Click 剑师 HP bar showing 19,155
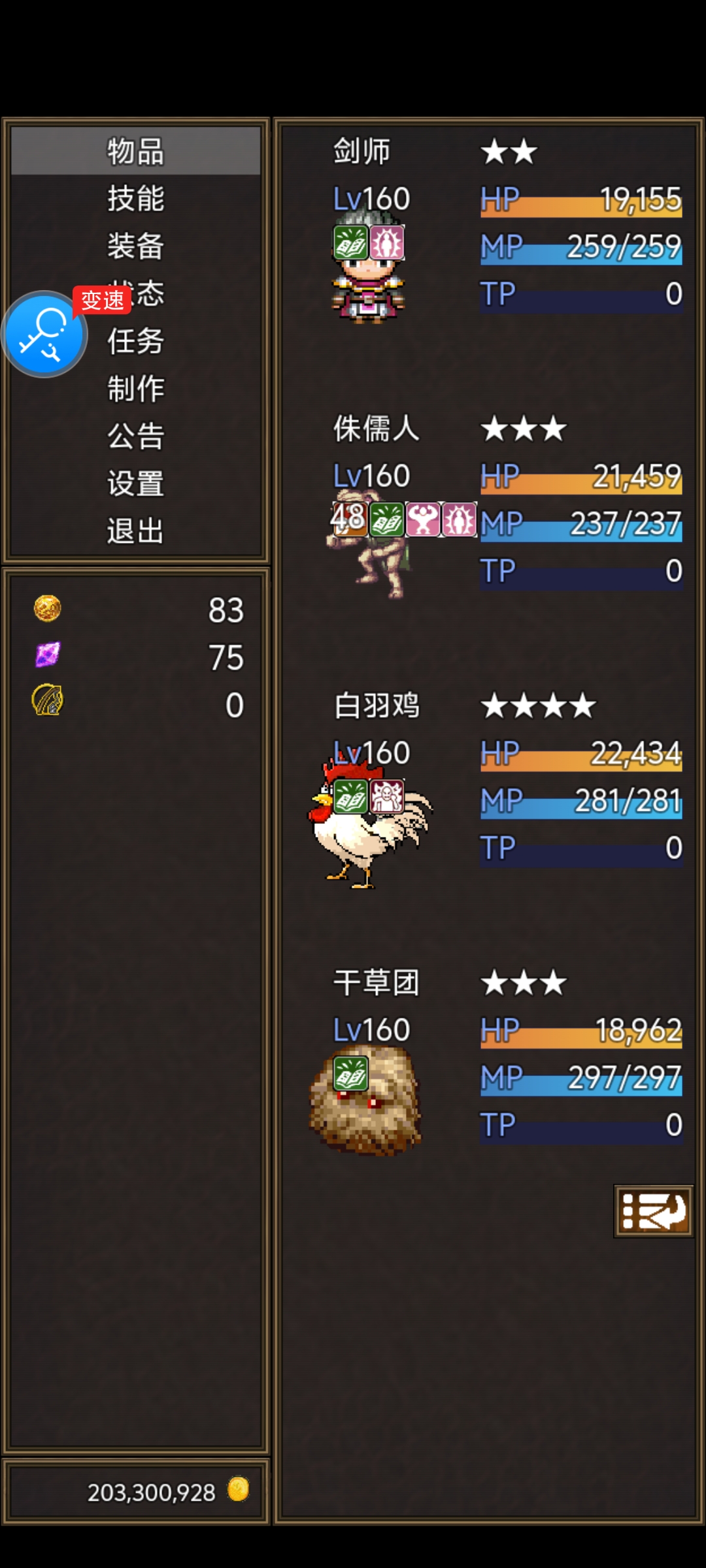The height and width of the screenshot is (1568, 706). tap(581, 200)
